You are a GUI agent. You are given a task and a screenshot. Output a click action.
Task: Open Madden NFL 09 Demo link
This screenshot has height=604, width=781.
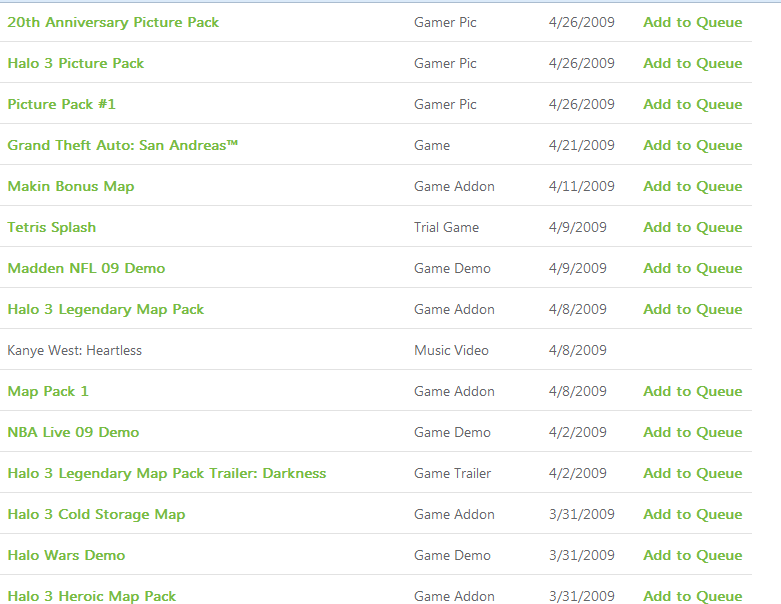point(86,268)
